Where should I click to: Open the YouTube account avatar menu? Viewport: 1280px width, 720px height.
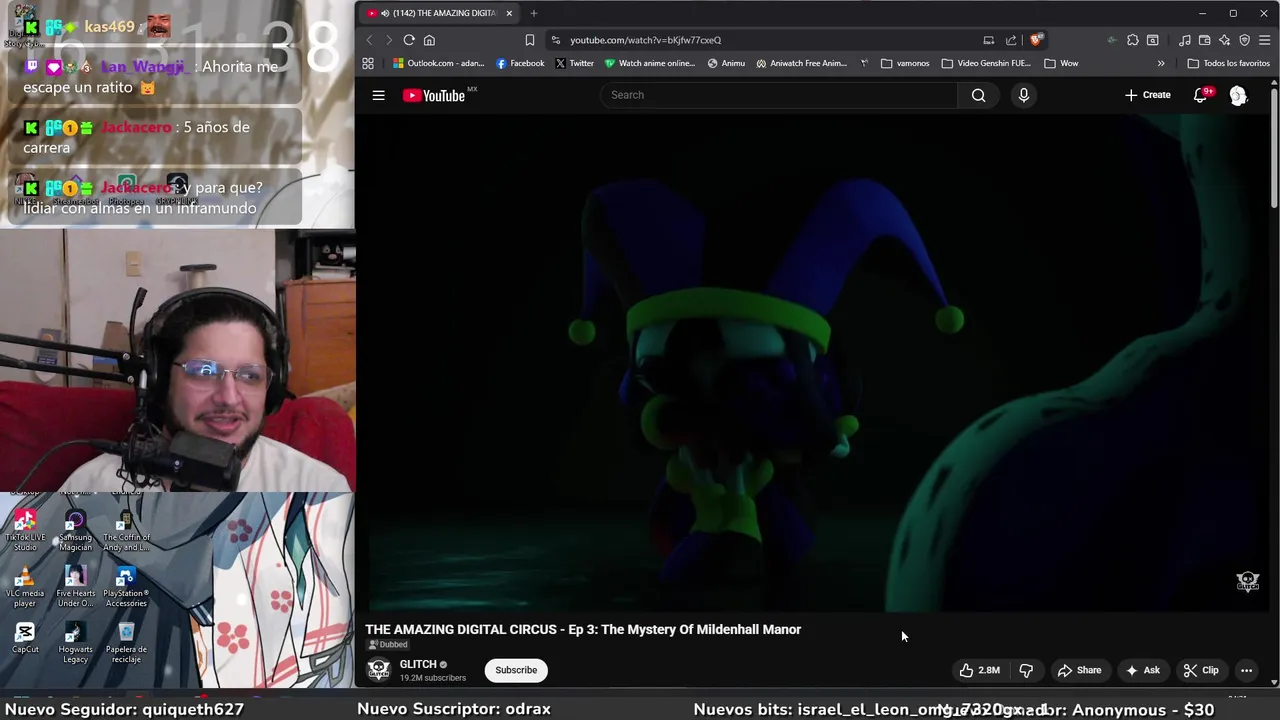(1238, 95)
